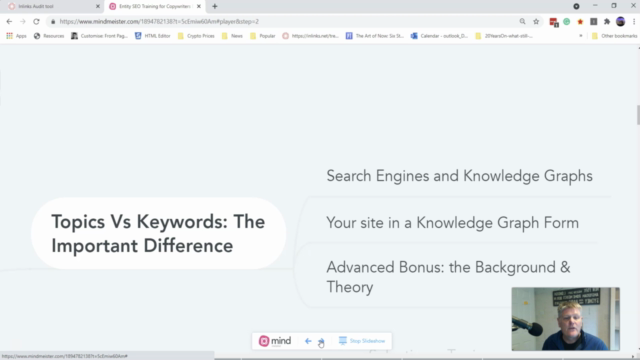Click the Search Engines and Knowledge Graphs topic
640x360 pixels.
pos(459,176)
